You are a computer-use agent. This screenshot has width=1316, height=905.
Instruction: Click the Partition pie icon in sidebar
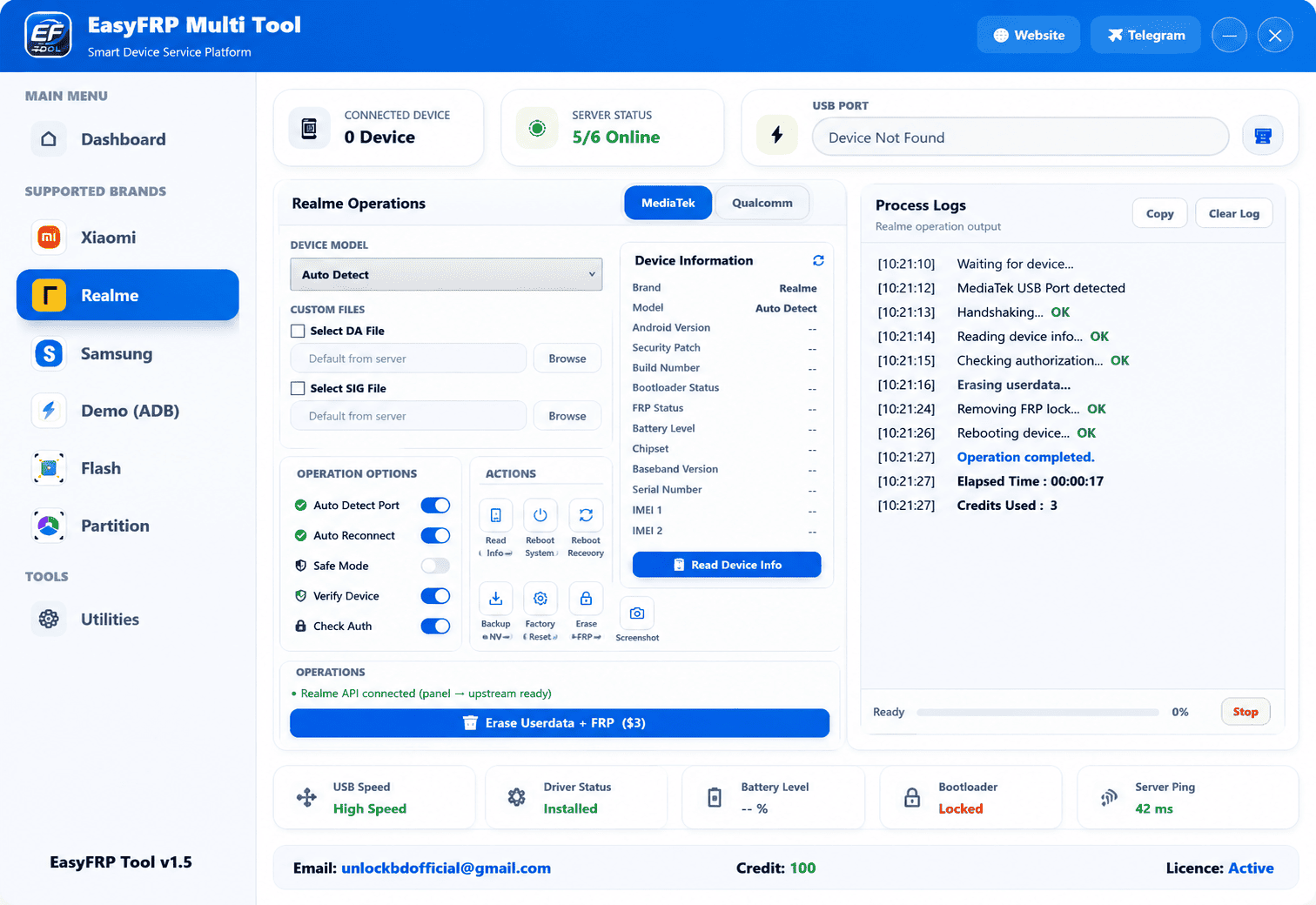pyautogui.click(x=49, y=526)
